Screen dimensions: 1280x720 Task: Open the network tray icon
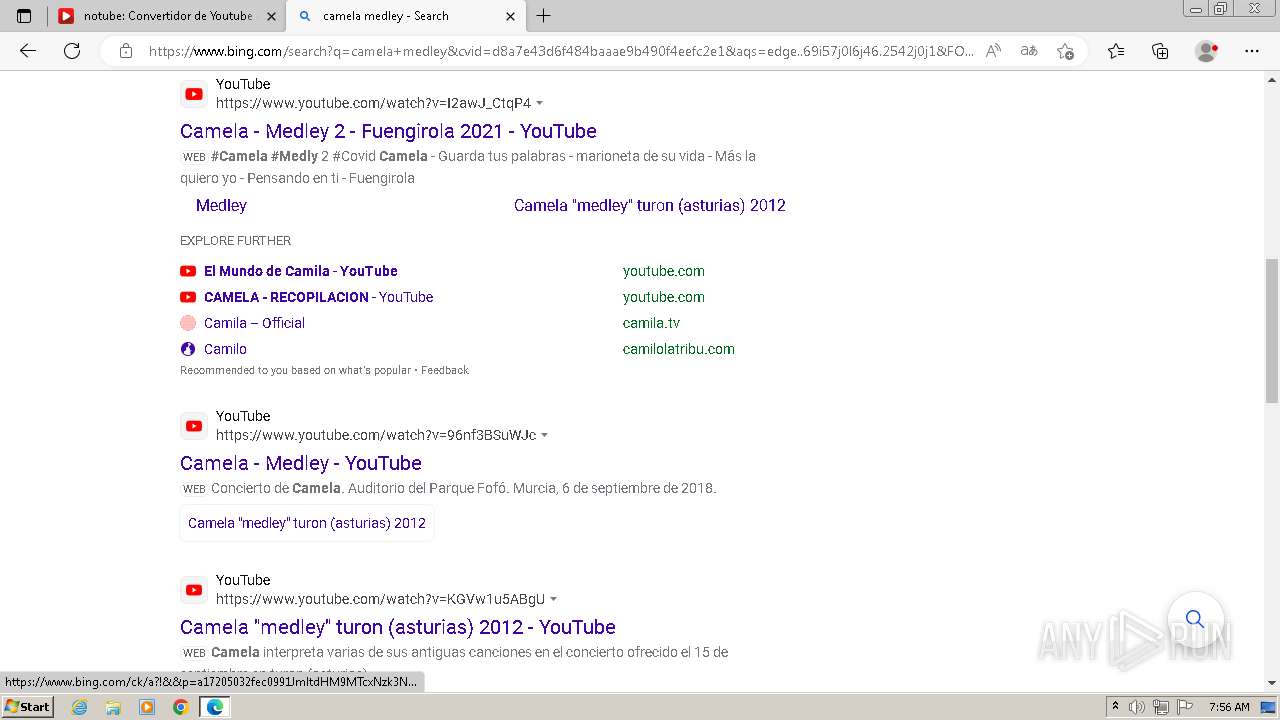pyautogui.click(x=1160, y=707)
